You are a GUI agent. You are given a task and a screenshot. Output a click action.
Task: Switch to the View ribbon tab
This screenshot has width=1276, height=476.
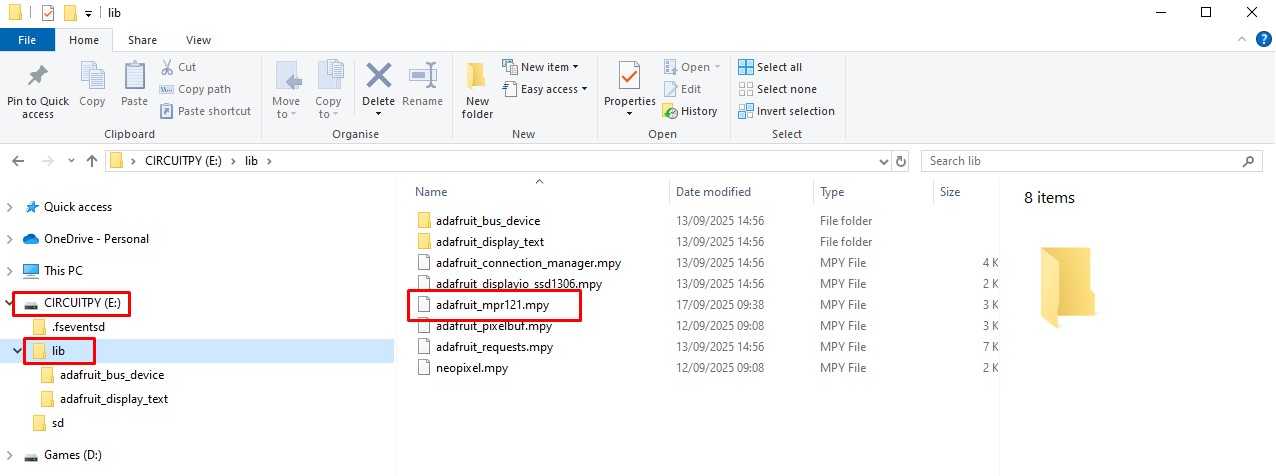point(198,40)
